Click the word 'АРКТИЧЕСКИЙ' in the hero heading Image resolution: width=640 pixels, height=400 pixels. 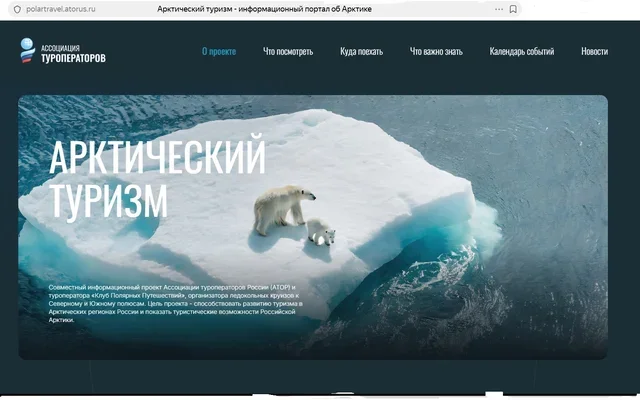coord(157,157)
